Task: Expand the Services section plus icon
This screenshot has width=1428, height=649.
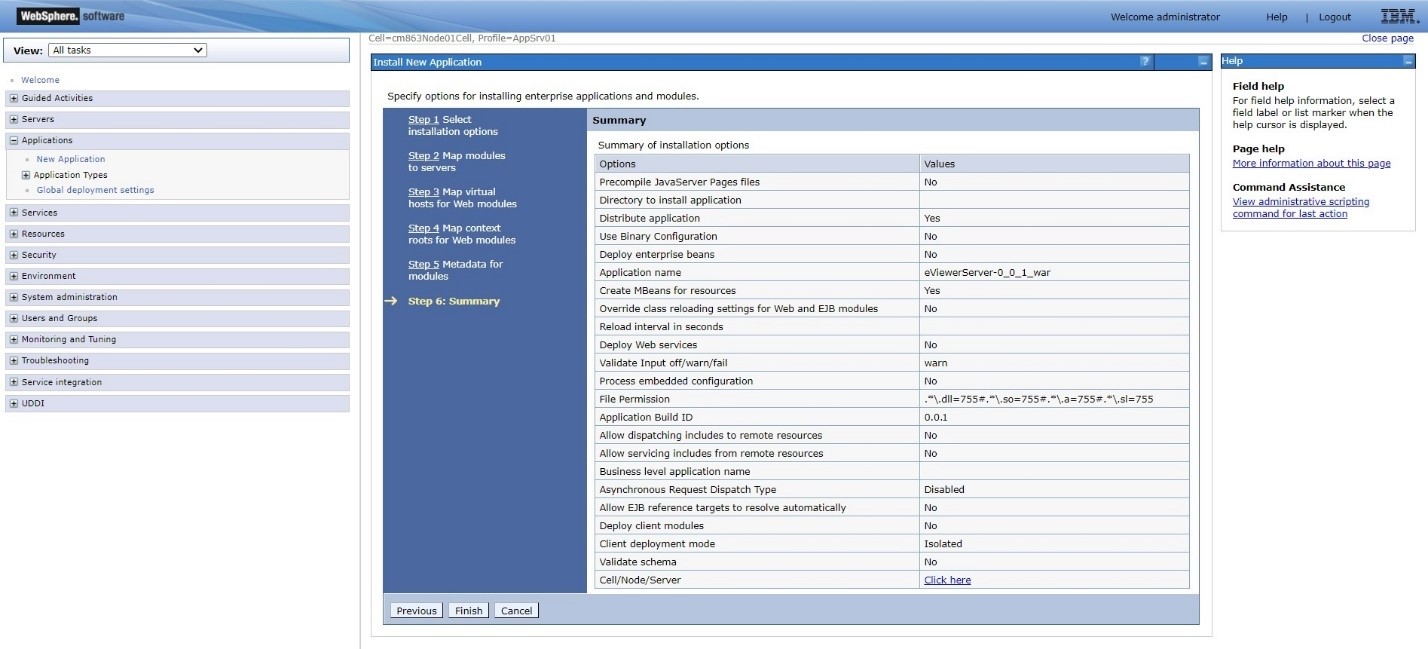Action: point(13,213)
